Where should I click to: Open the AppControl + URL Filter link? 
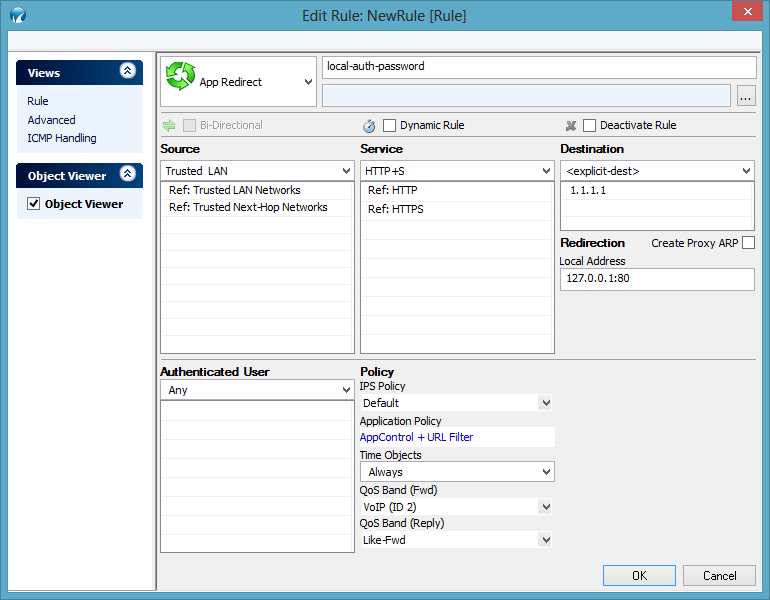pyautogui.click(x=416, y=437)
